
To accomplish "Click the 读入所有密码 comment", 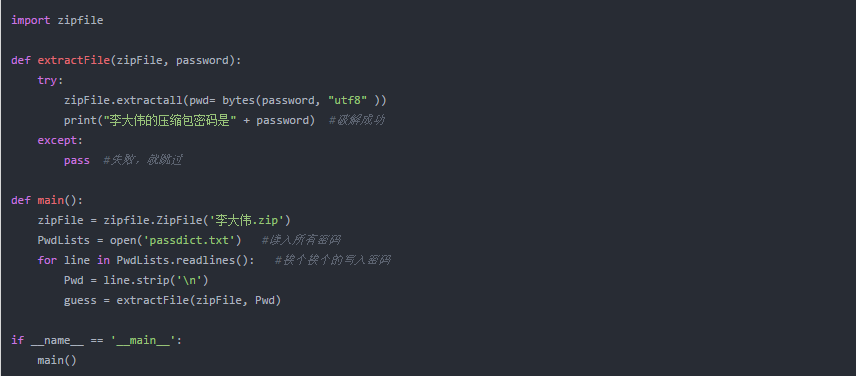I will (302, 240).
